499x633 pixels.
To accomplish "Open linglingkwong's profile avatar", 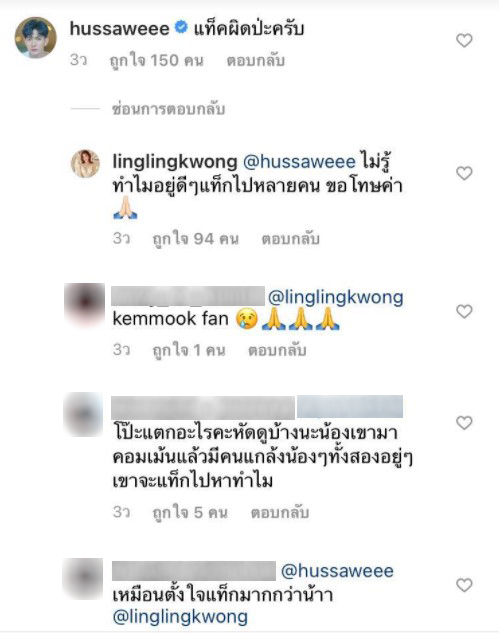I will click(x=86, y=164).
